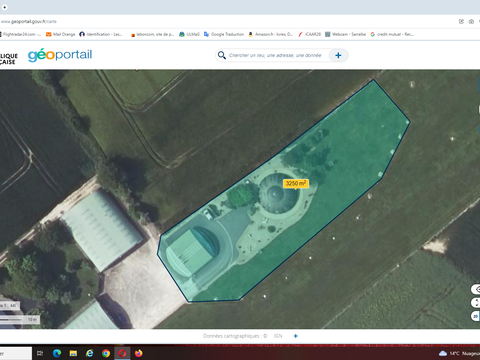Focus the 'Chercher un lieu' search field

tap(275, 55)
